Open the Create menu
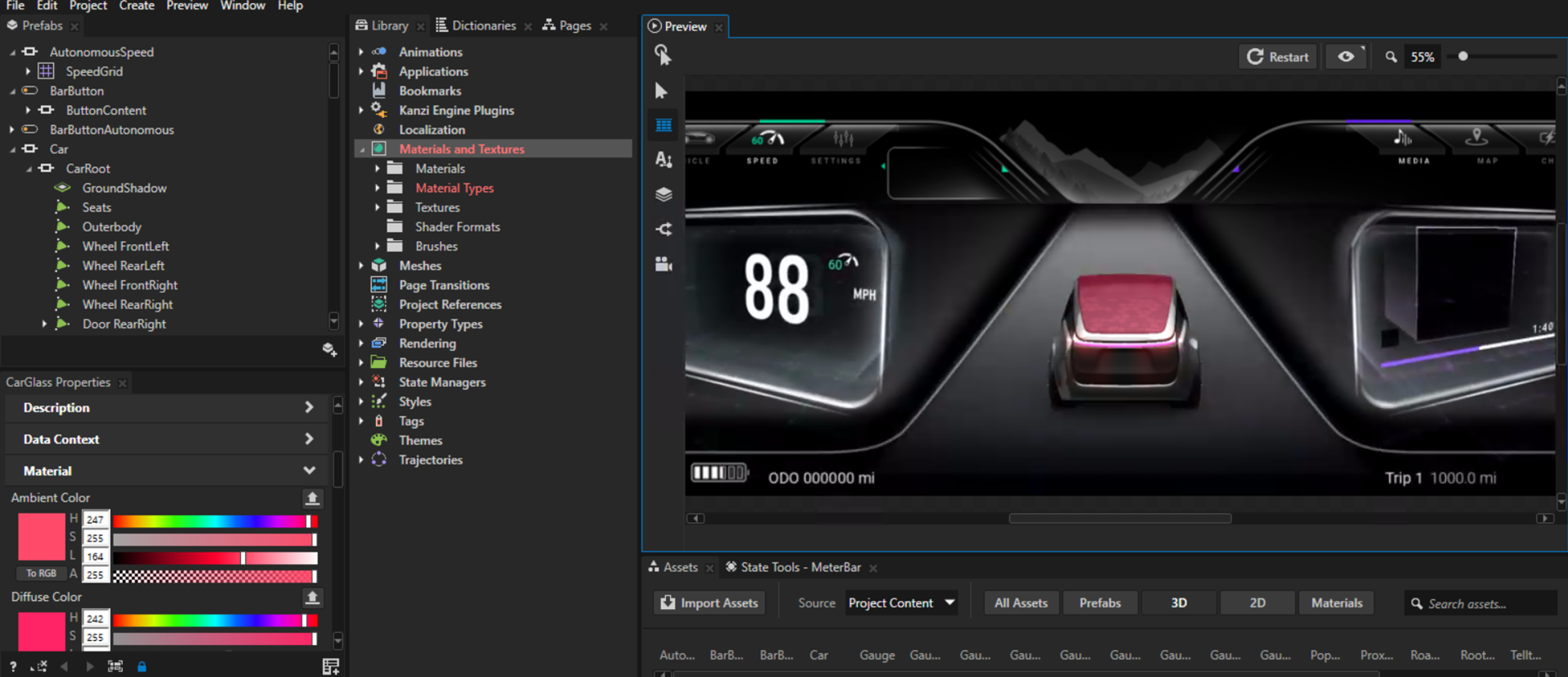This screenshot has height=677, width=1568. click(x=136, y=6)
